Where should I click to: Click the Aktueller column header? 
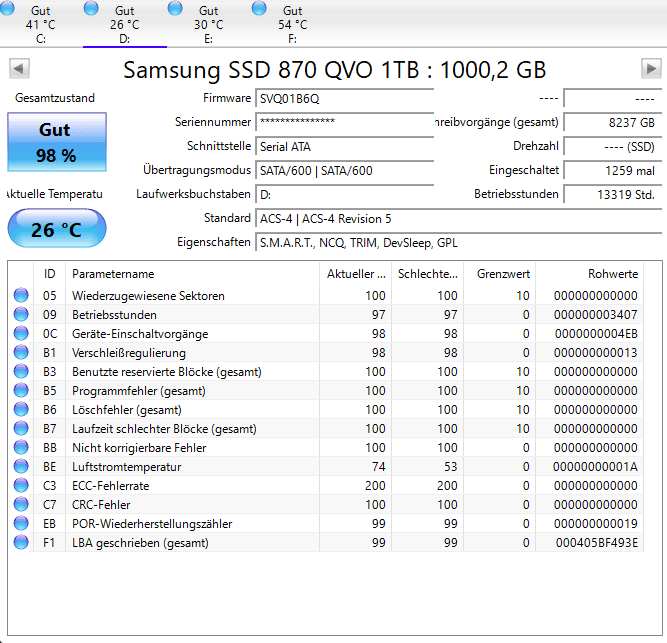[x=356, y=274]
